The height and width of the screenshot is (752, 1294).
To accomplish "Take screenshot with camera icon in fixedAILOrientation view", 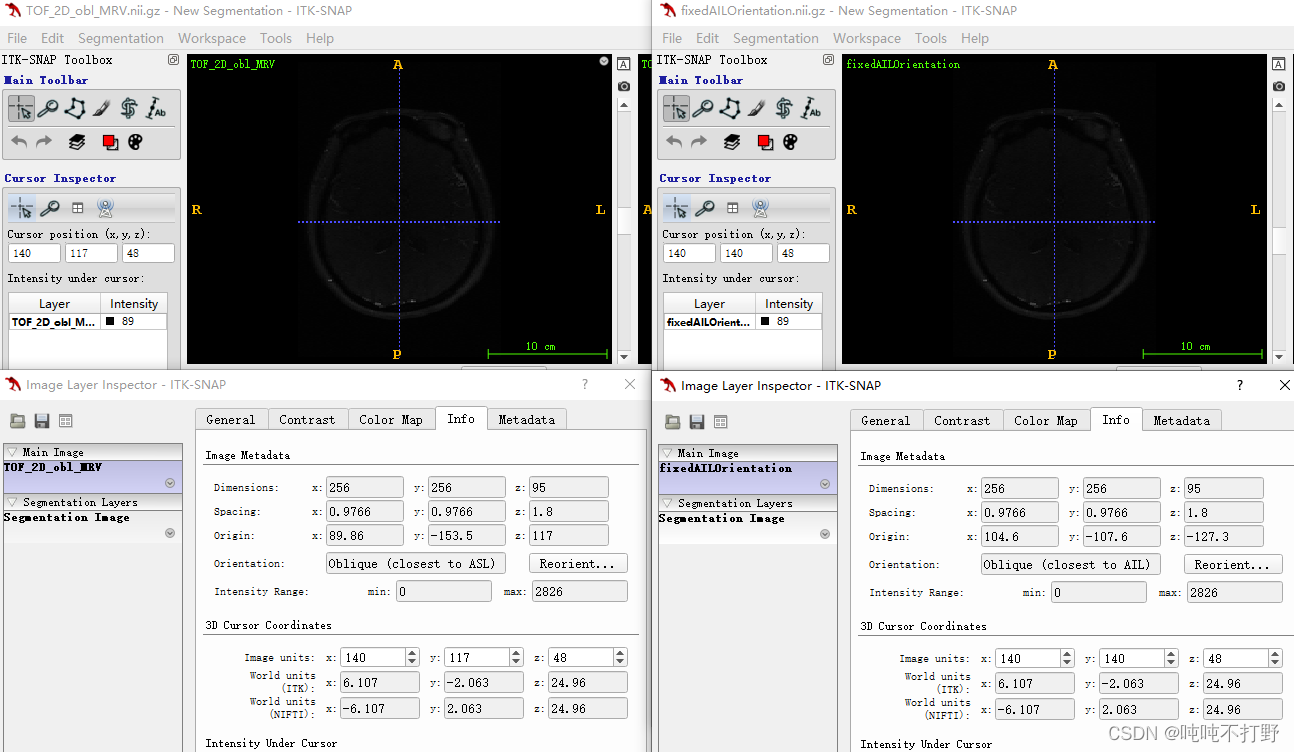I will point(1279,86).
